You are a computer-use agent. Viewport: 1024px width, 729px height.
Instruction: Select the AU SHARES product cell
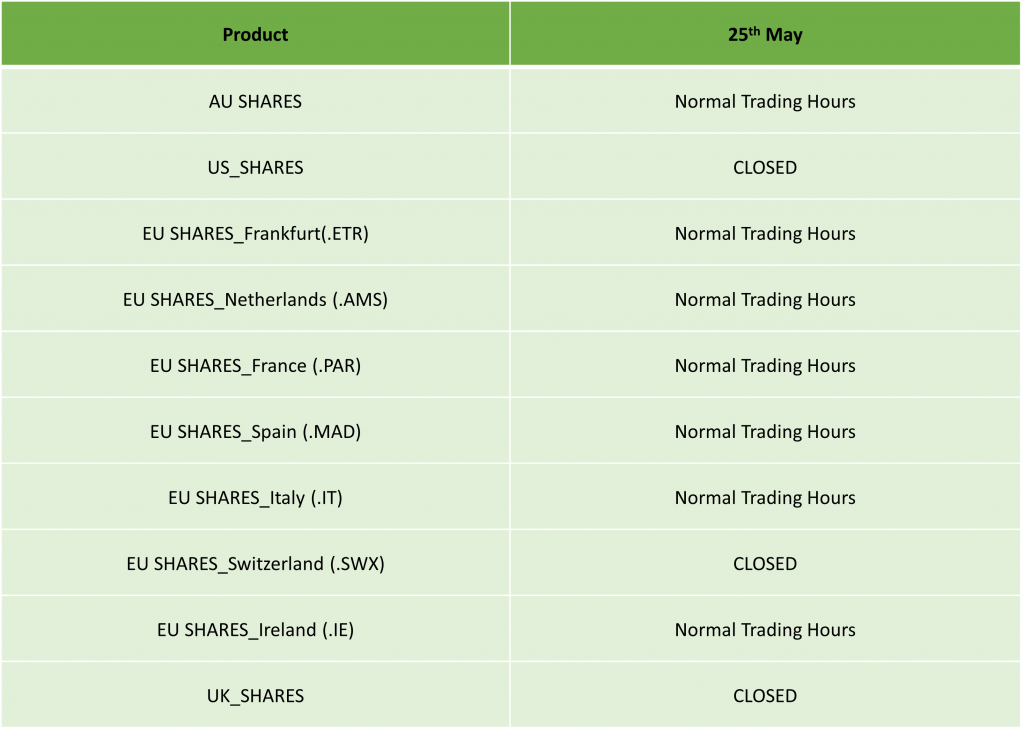[255, 101]
